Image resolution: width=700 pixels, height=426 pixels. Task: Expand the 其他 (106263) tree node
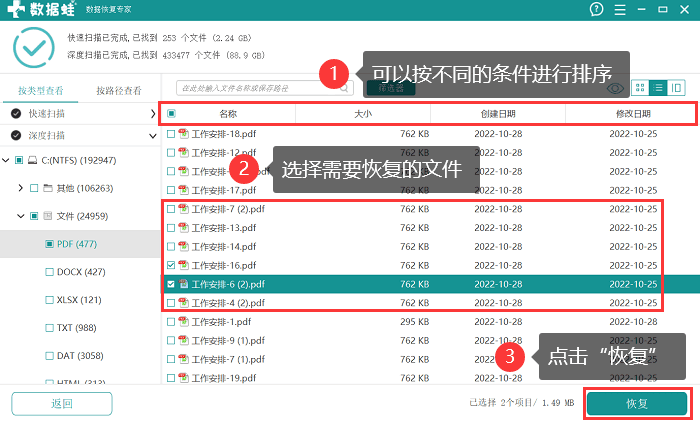21,188
